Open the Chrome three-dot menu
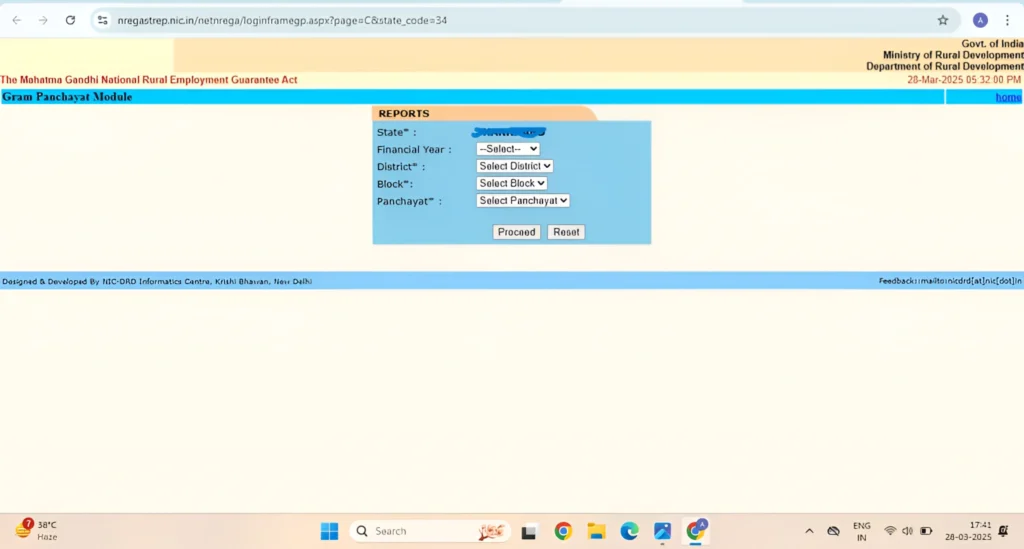The height and width of the screenshot is (549, 1024). coord(1010,20)
